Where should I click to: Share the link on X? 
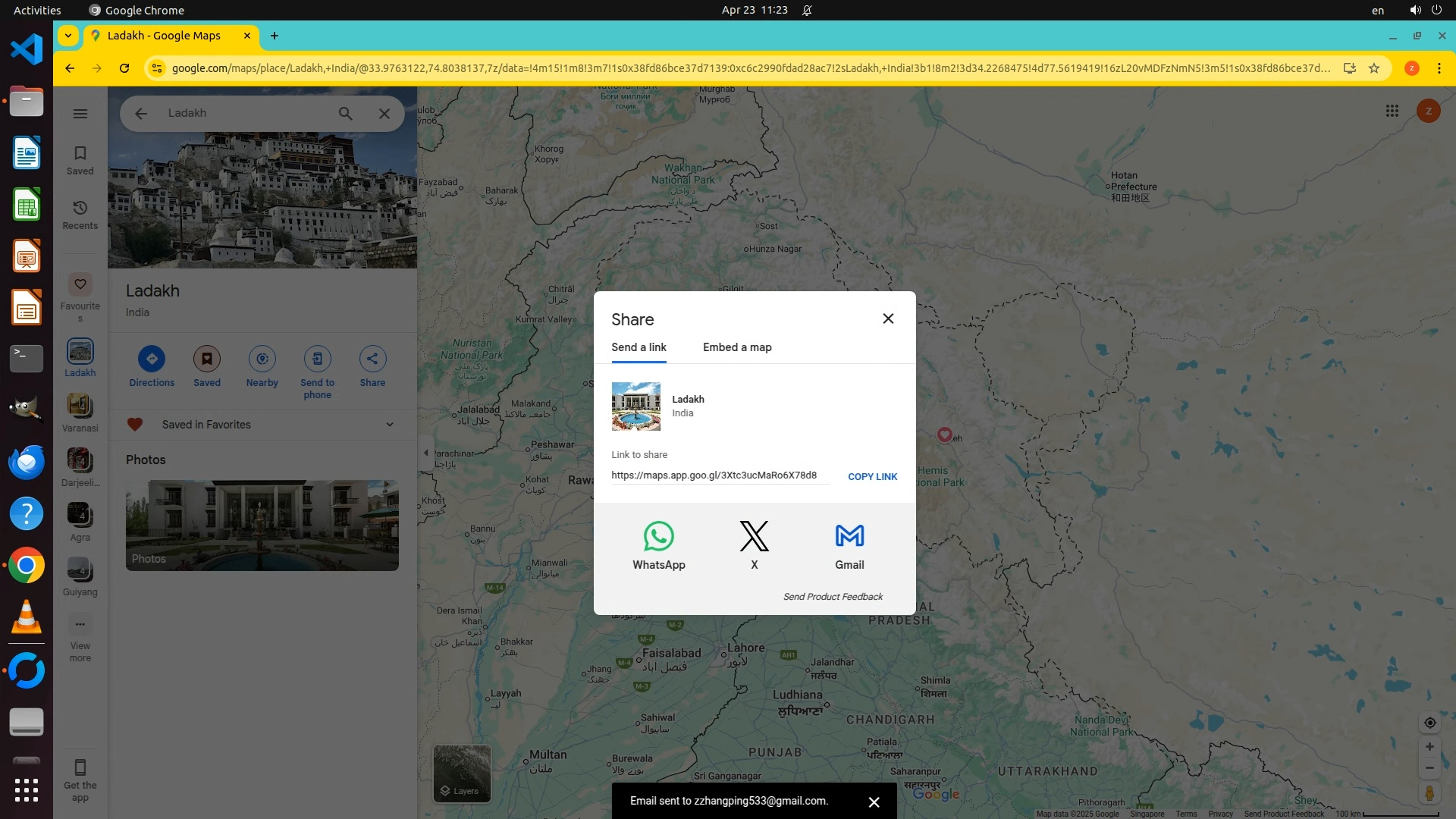pos(754,536)
